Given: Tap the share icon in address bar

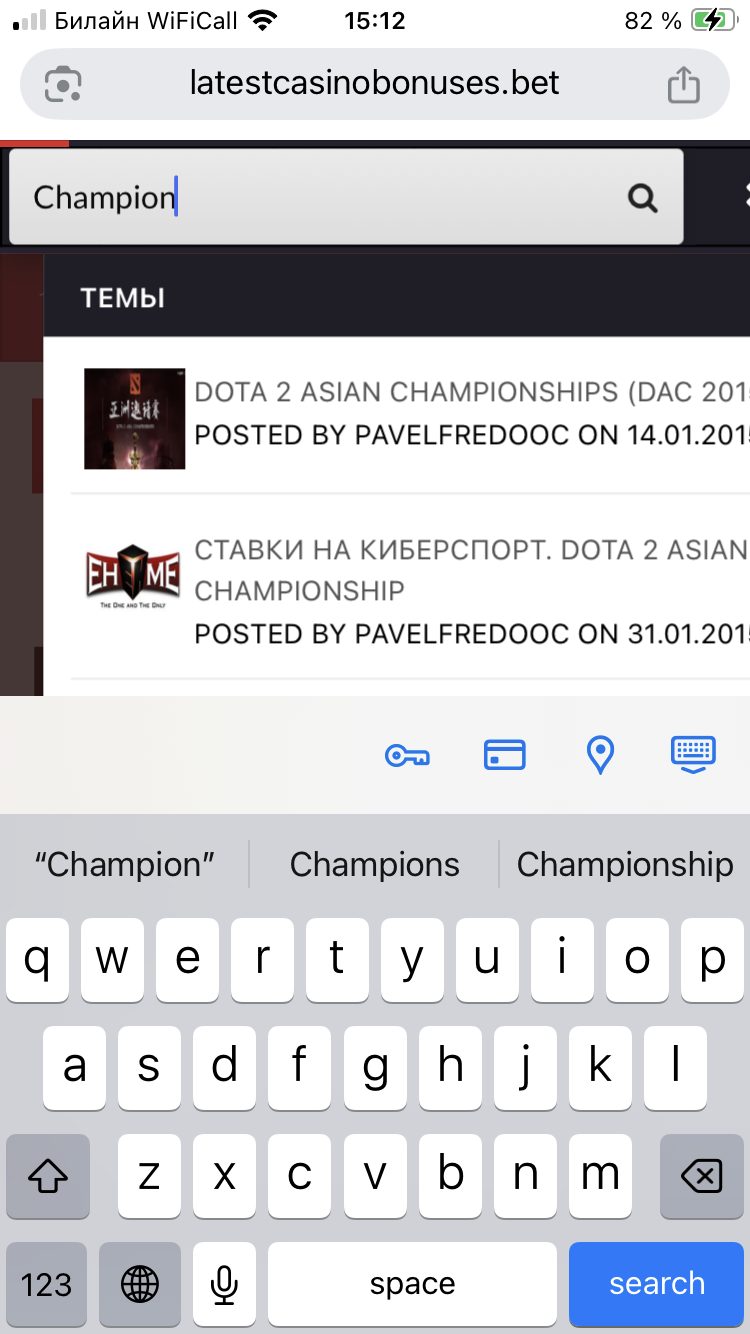Looking at the screenshot, I should pyautogui.click(x=684, y=84).
